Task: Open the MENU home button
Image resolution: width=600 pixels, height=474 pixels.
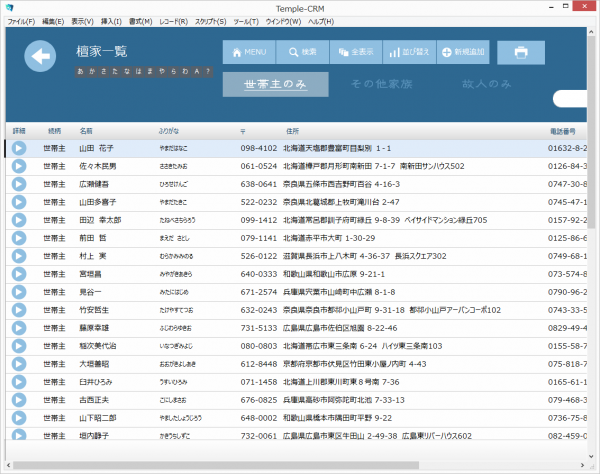Action: (249, 52)
